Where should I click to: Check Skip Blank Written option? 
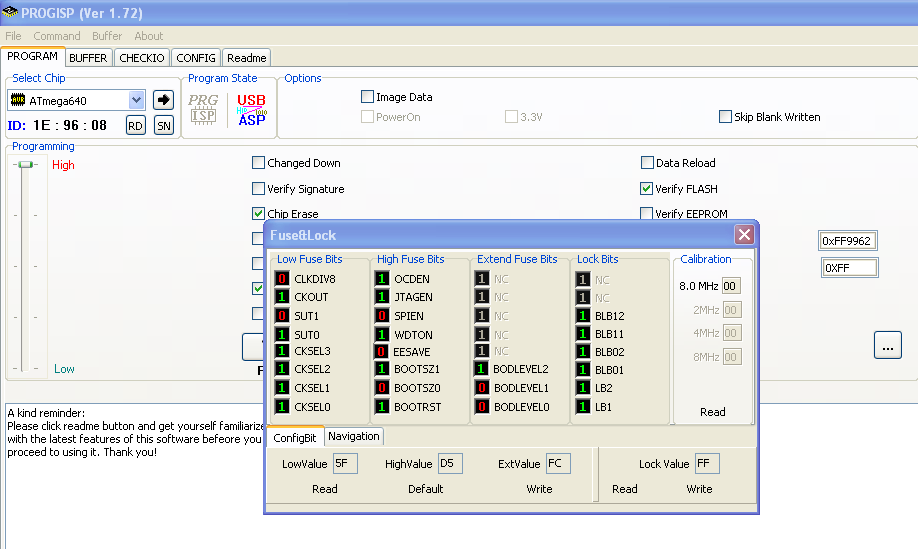(x=725, y=116)
